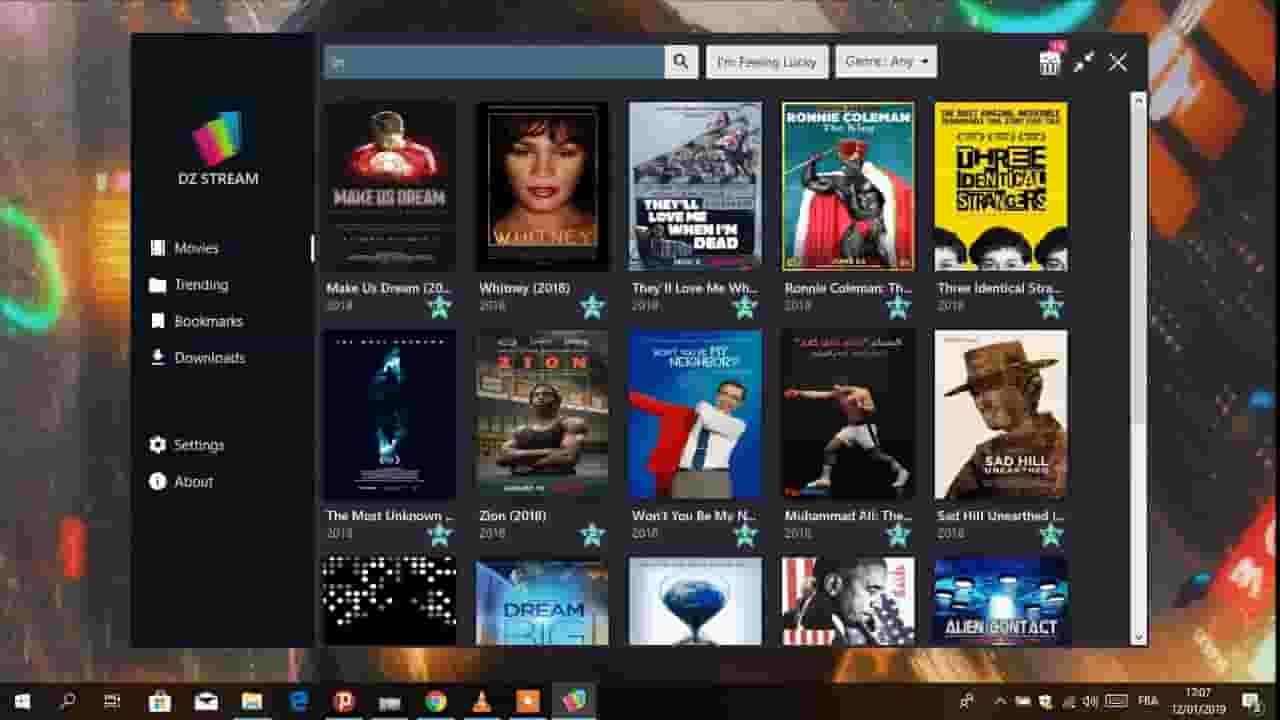Viewport: 1280px width, 720px height.
Task: Open the Alien Contact poster
Action: [1001, 602]
